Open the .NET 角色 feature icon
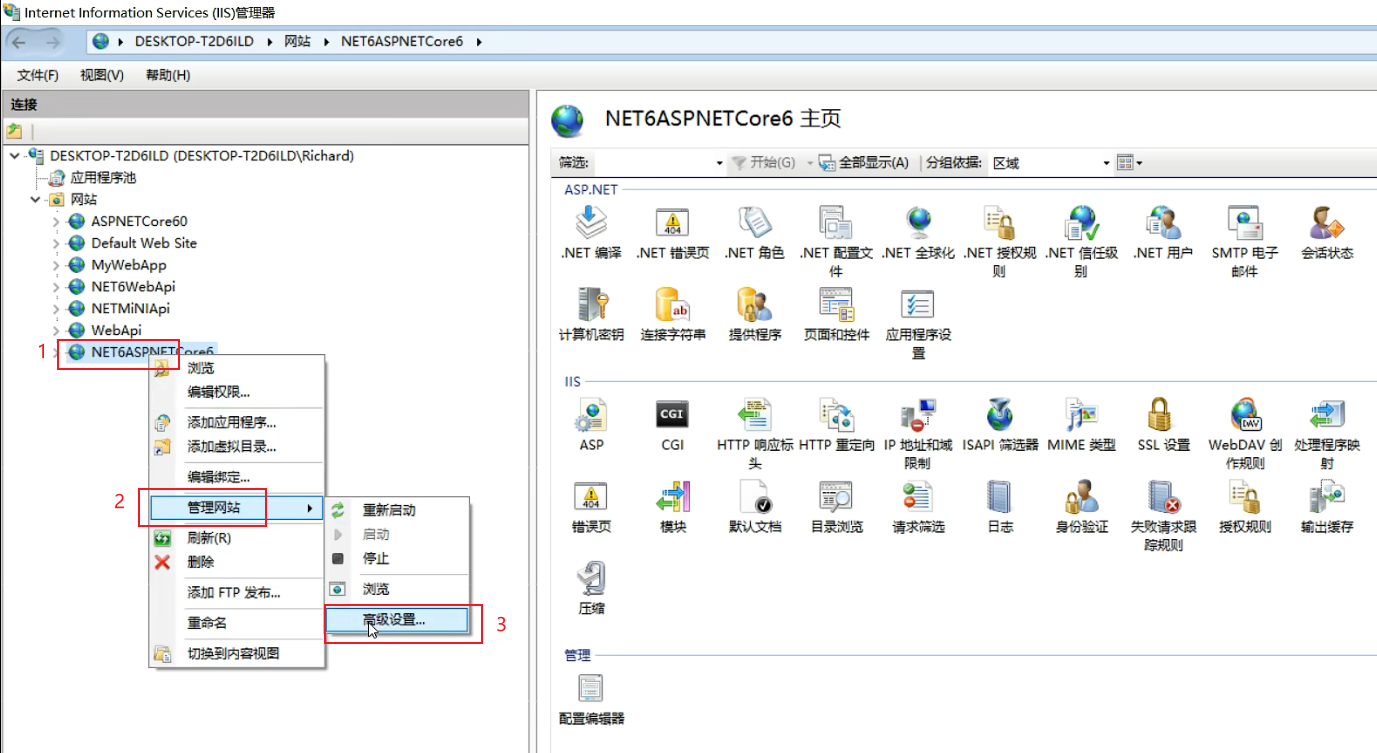Screen dimensions: 1377x753 754,223
